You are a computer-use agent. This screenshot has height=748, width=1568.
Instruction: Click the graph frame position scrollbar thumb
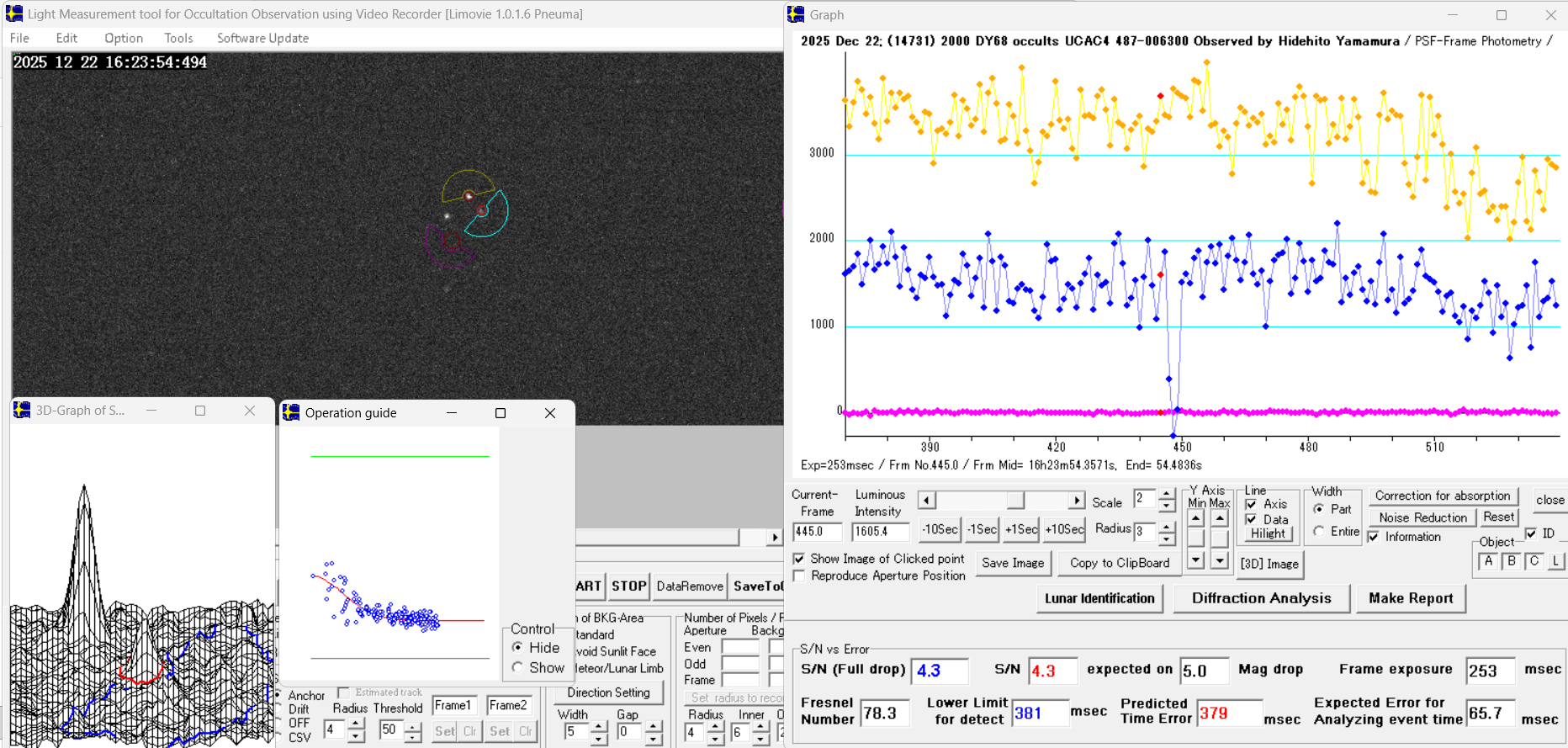coord(1015,501)
